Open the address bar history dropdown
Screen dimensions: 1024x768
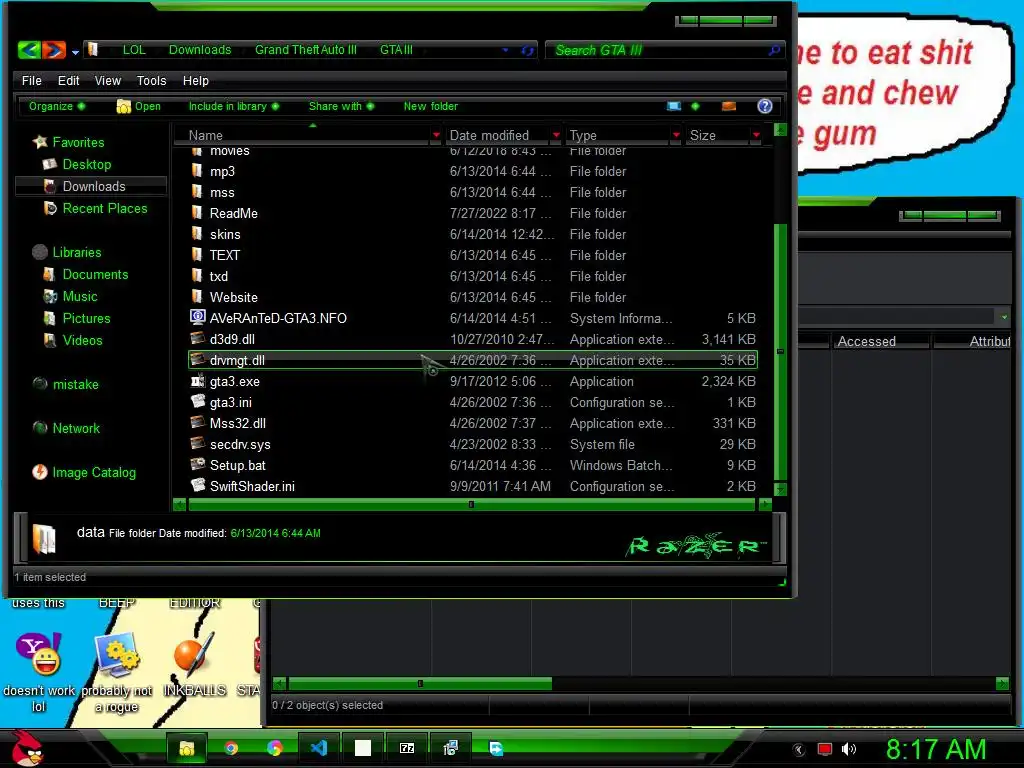[505, 50]
